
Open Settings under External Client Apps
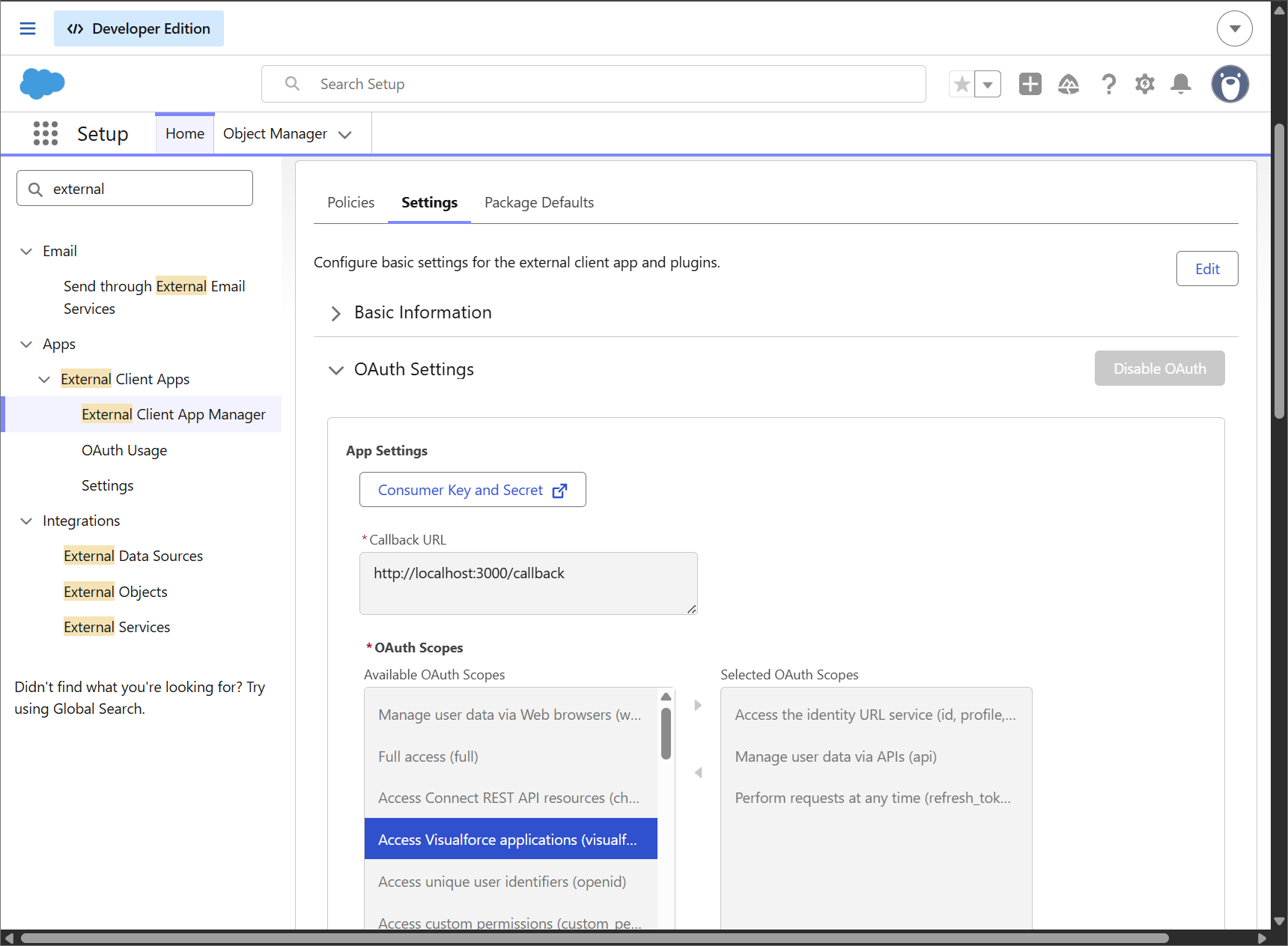click(107, 485)
